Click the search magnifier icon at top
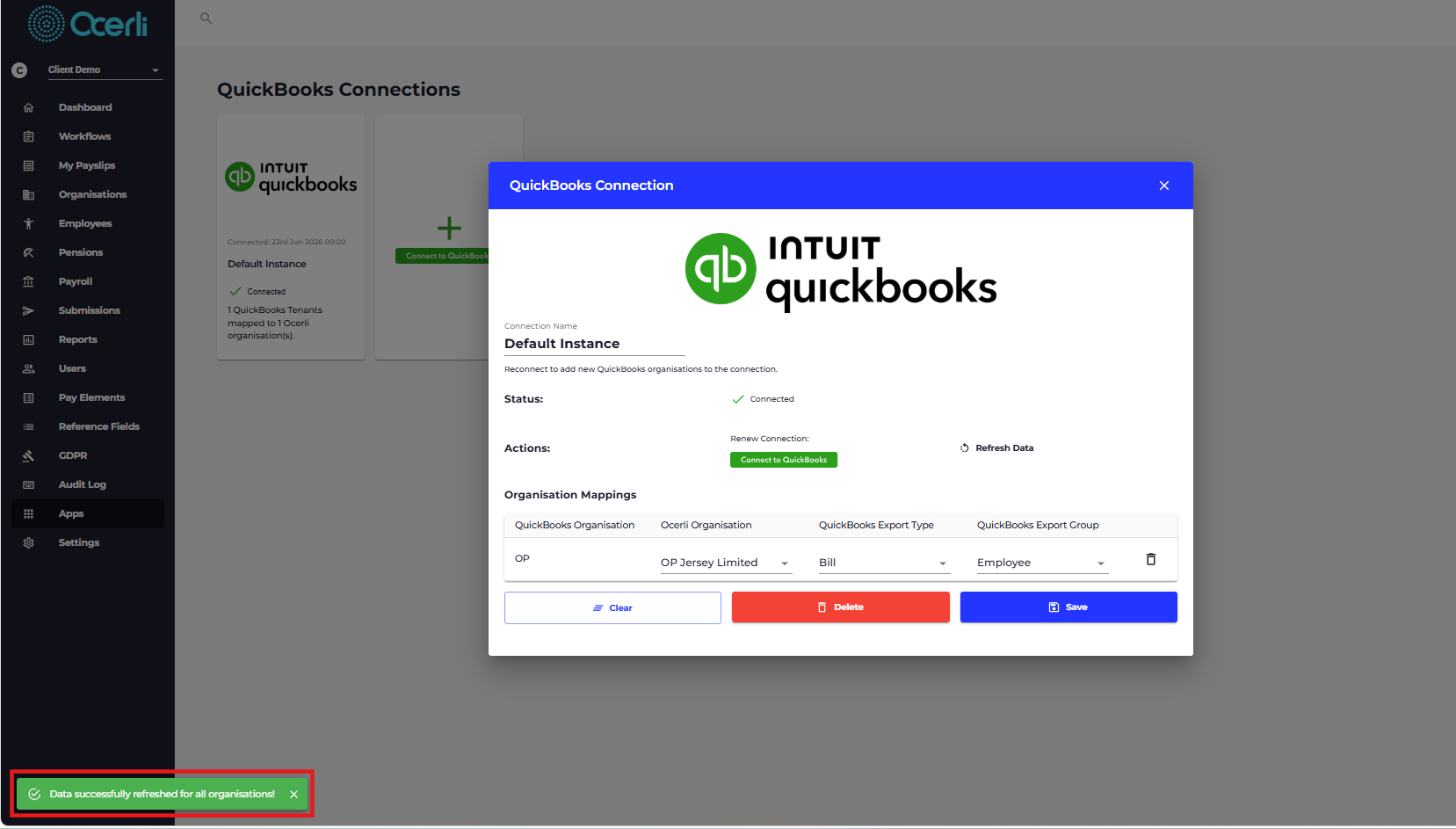Viewport: 1456px width, 829px height. point(206,18)
